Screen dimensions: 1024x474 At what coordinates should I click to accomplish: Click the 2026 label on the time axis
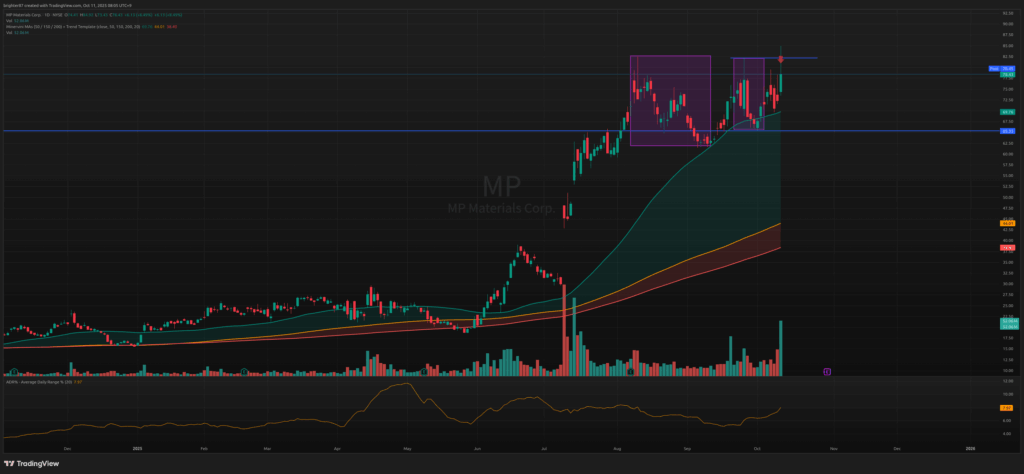(x=970, y=449)
